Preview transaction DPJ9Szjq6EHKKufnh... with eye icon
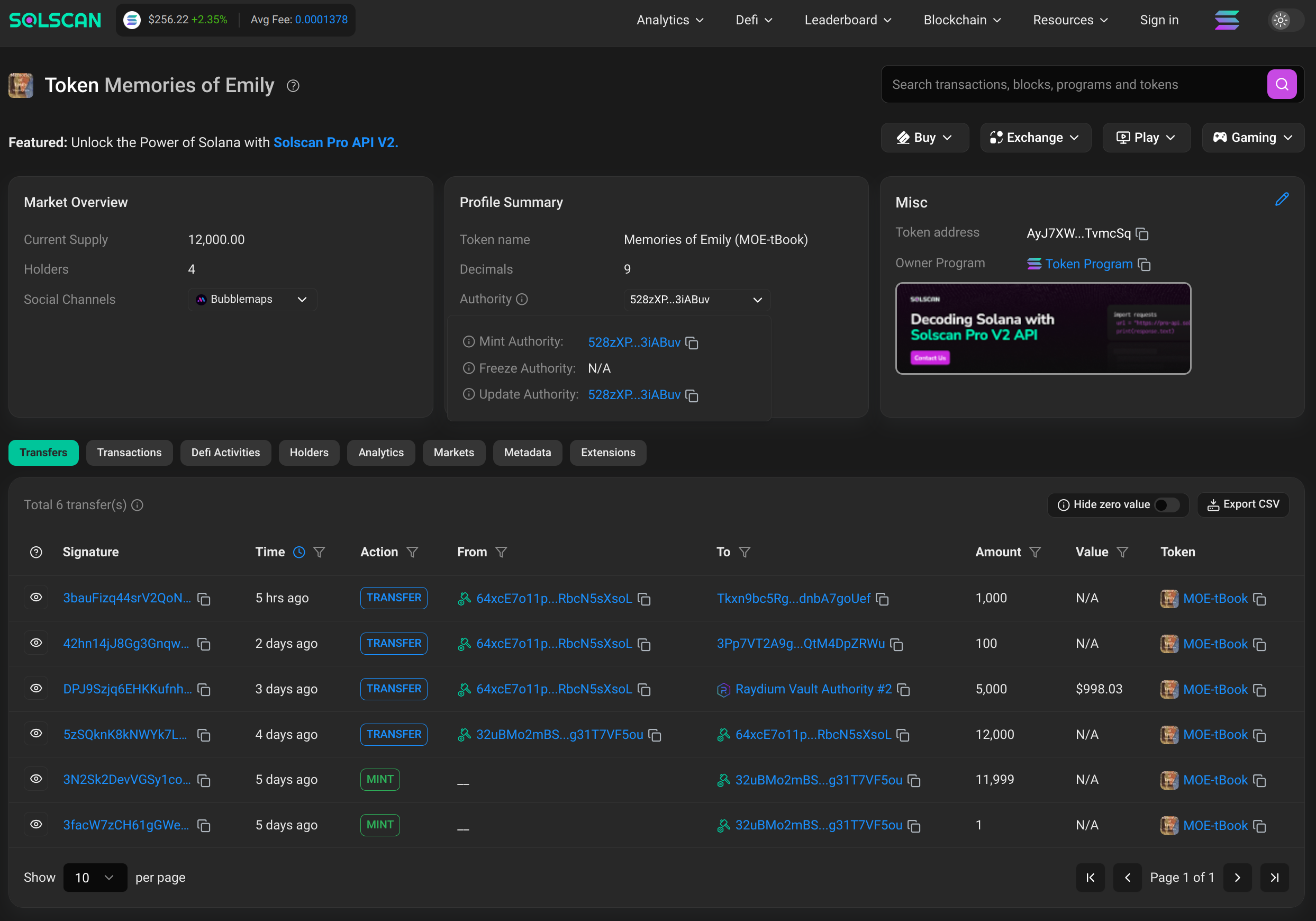 (x=35, y=688)
